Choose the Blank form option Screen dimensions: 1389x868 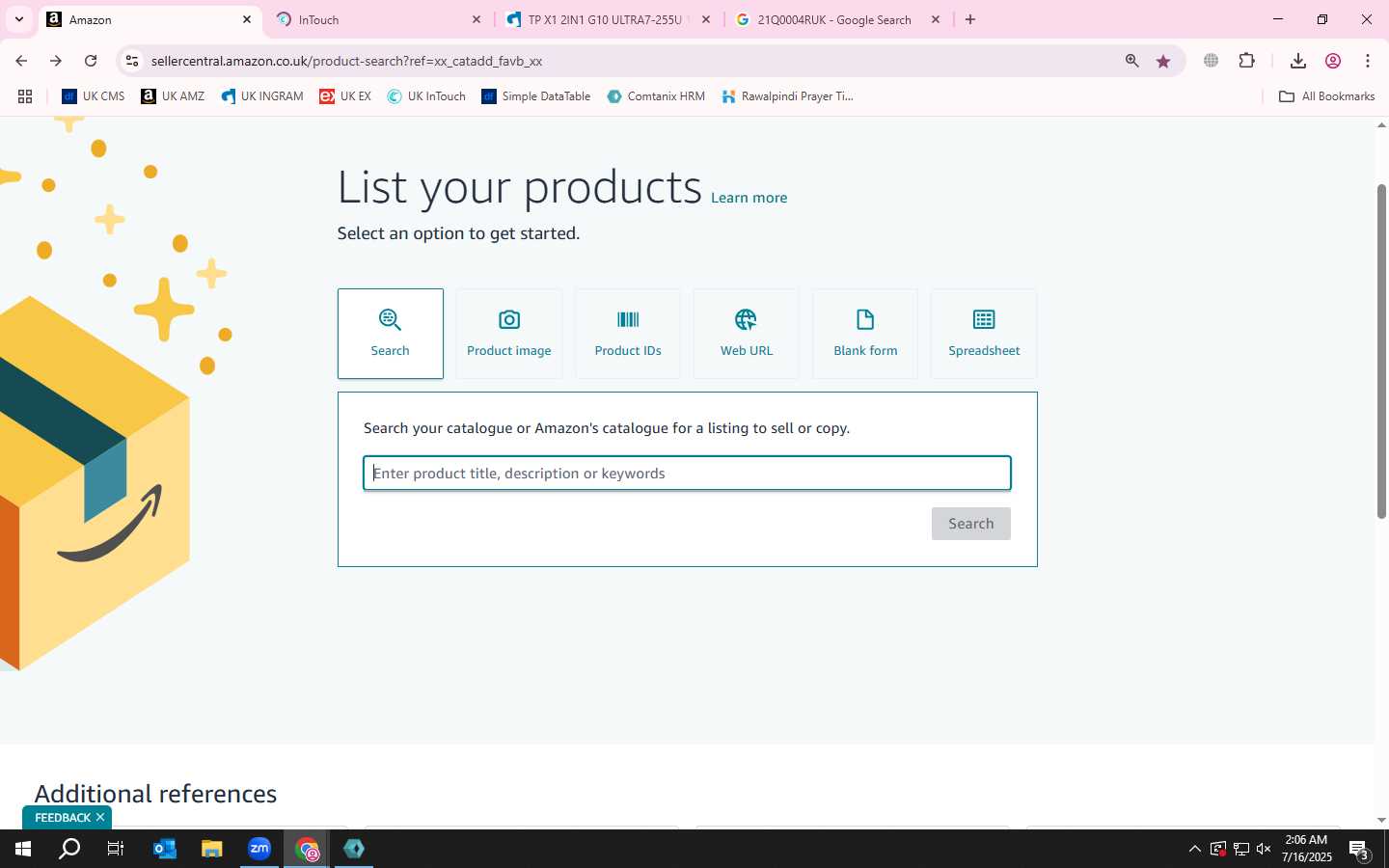pos(865,334)
